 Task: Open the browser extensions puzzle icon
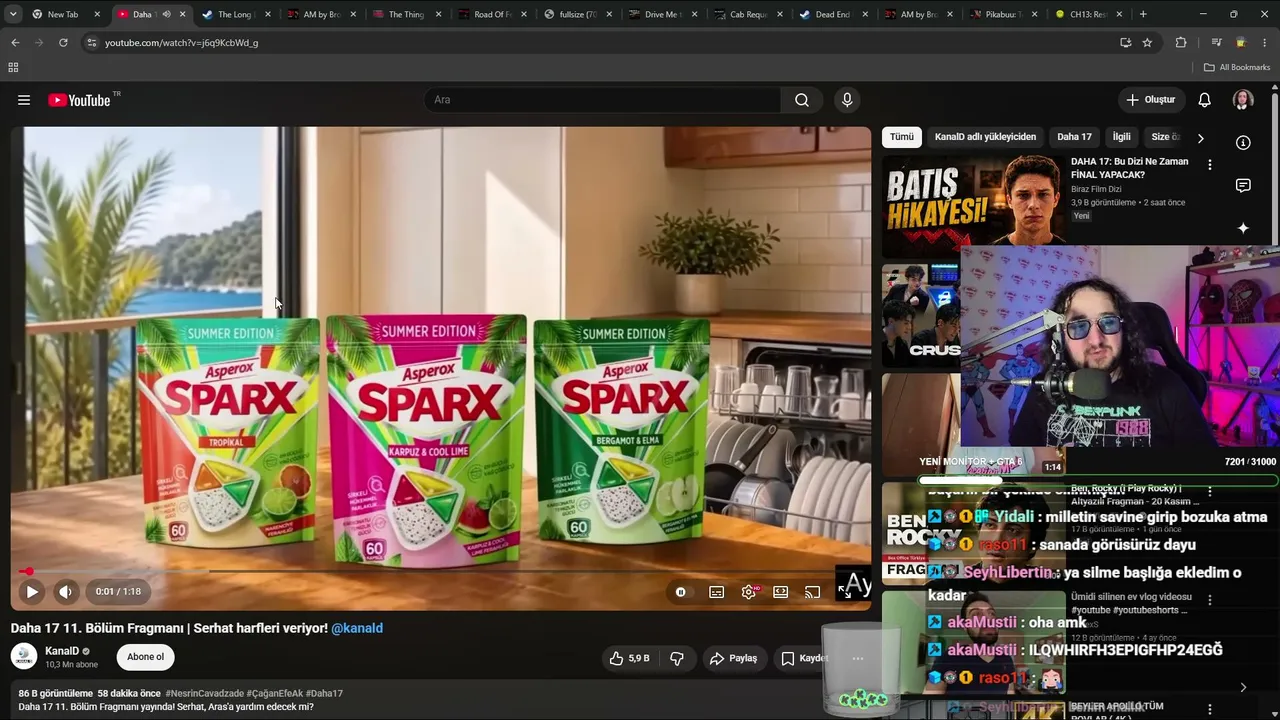point(1181,43)
